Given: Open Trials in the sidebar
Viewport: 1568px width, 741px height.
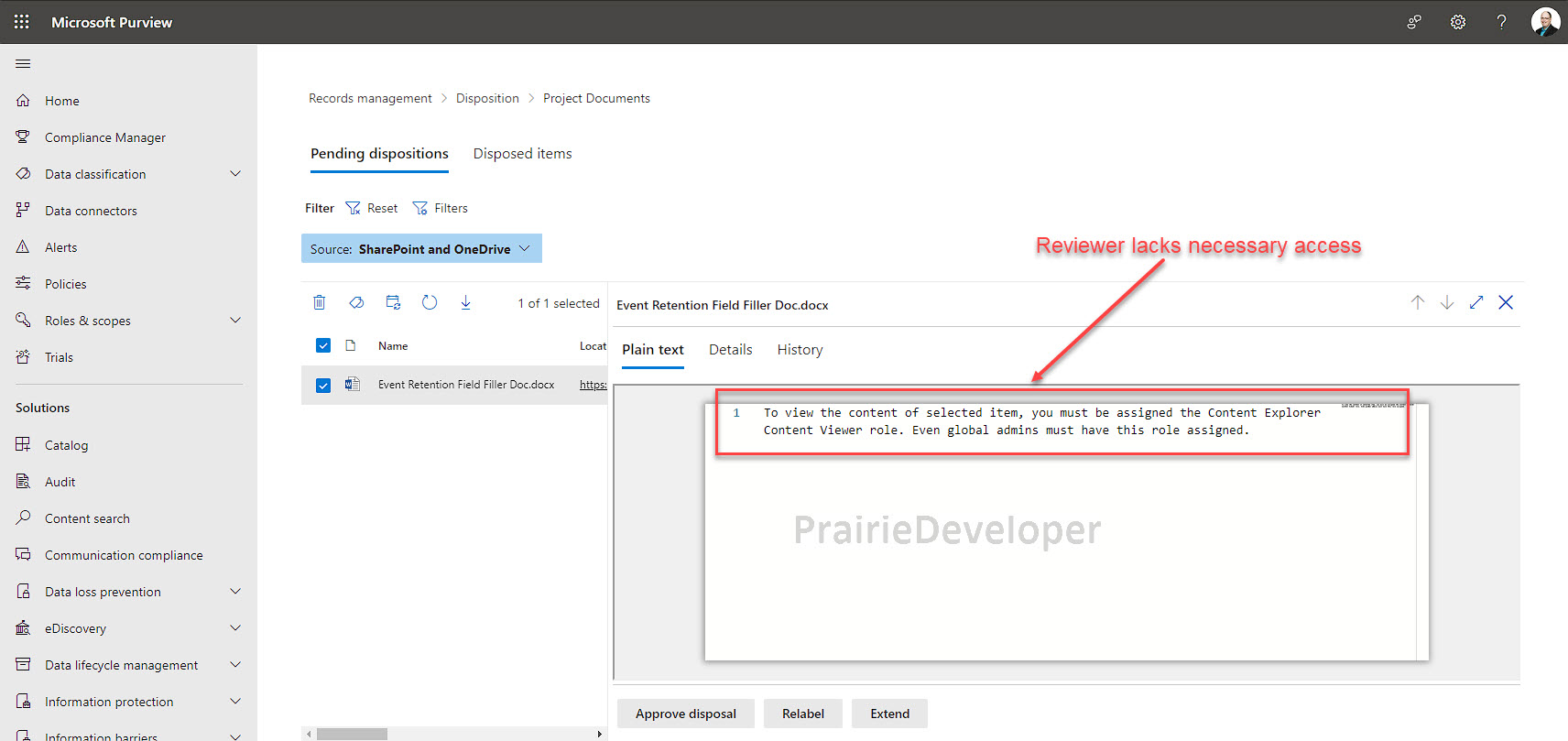Looking at the screenshot, I should click(59, 357).
